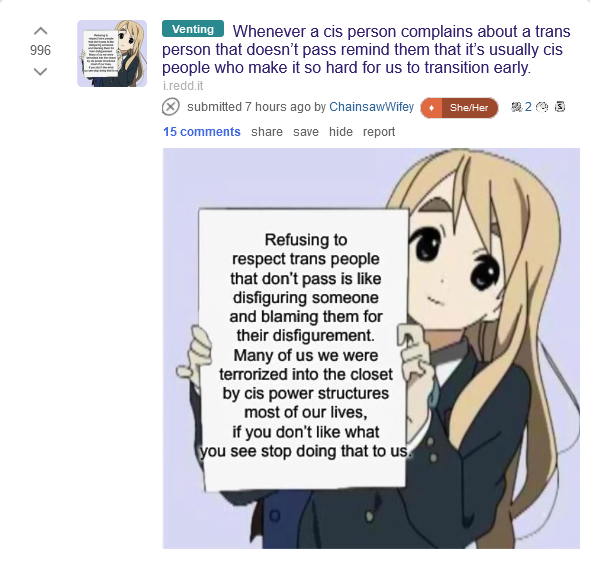Downvote the post with the down arrow
The height and width of the screenshot is (577, 590).
point(40,71)
